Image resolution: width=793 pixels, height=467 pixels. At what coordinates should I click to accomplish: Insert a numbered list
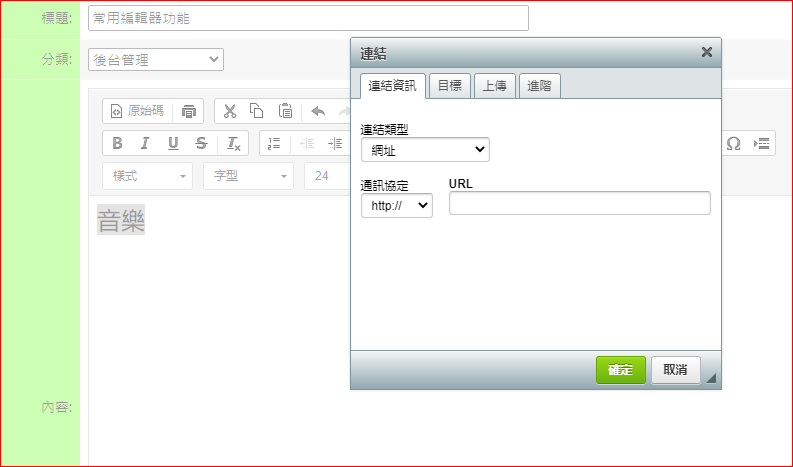click(x=275, y=143)
